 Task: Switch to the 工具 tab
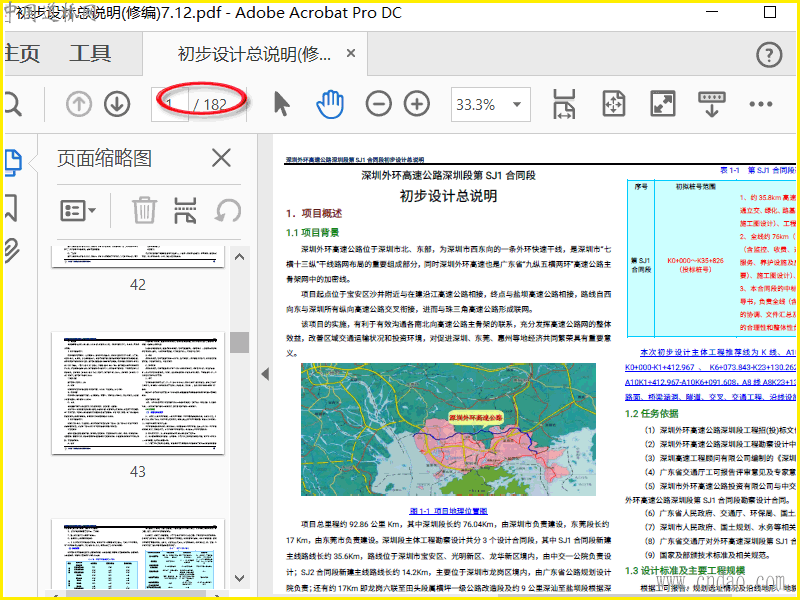coord(91,54)
